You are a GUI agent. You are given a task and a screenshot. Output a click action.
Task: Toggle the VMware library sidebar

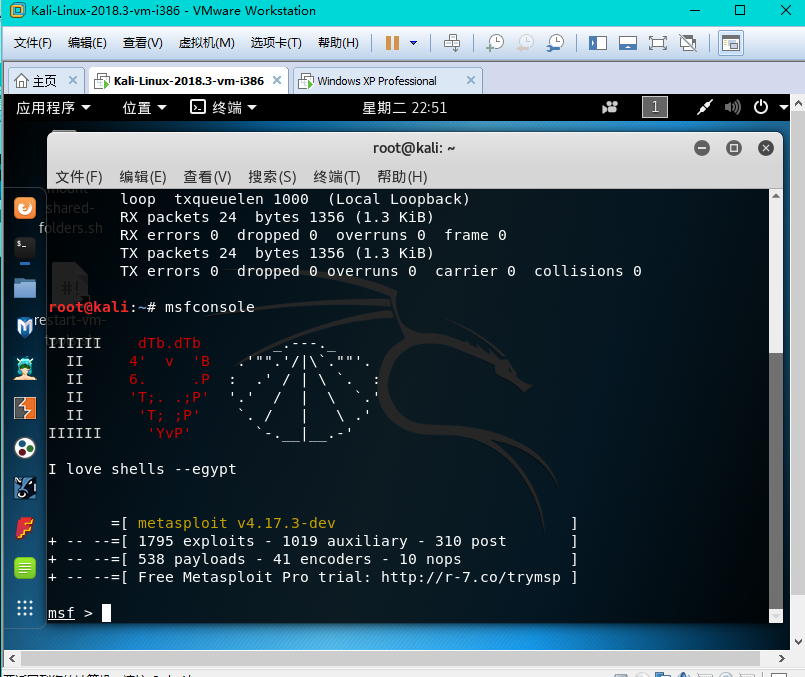598,43
